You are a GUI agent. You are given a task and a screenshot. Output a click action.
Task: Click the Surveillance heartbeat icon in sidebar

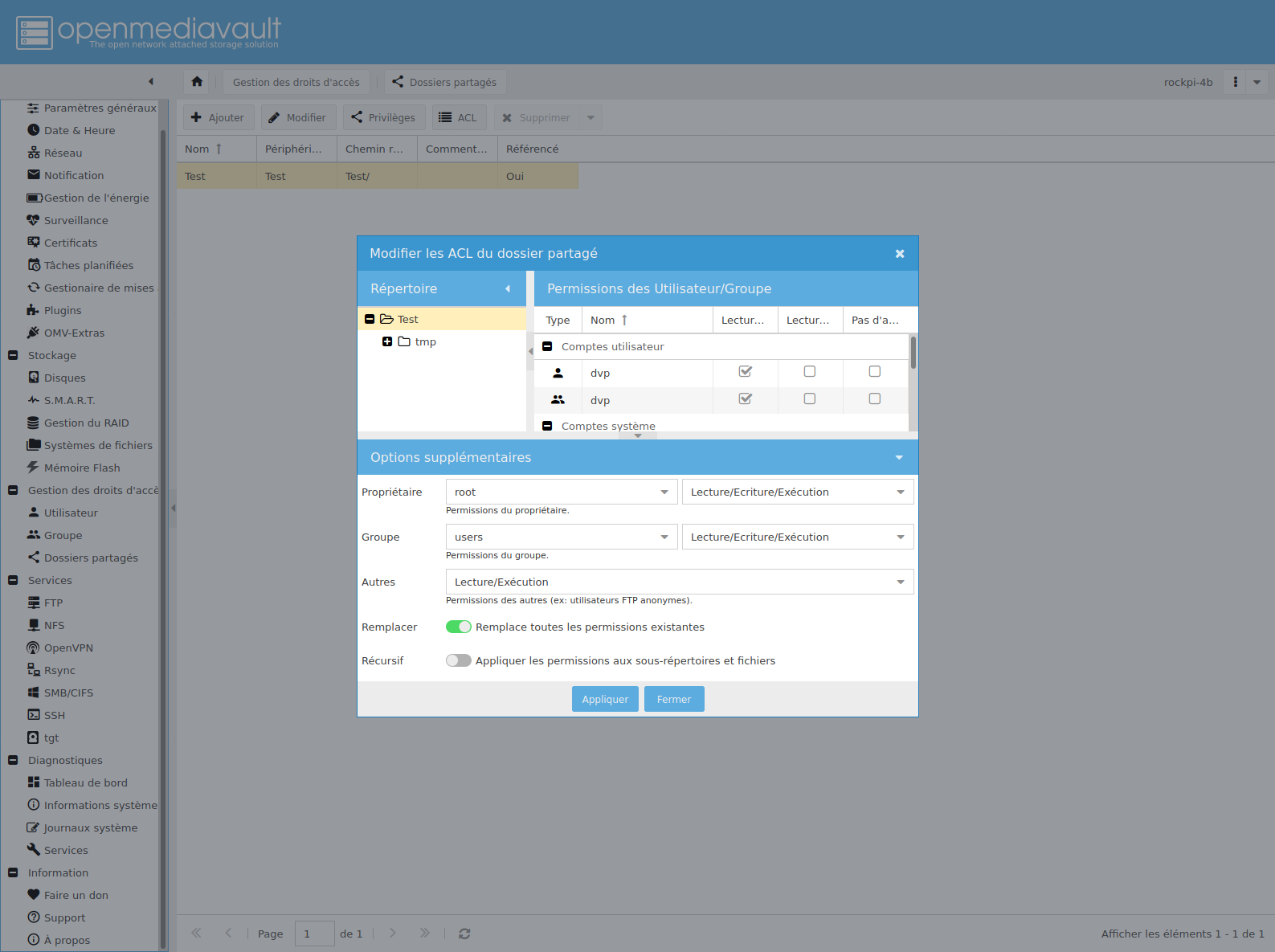(x=34, y=220)
